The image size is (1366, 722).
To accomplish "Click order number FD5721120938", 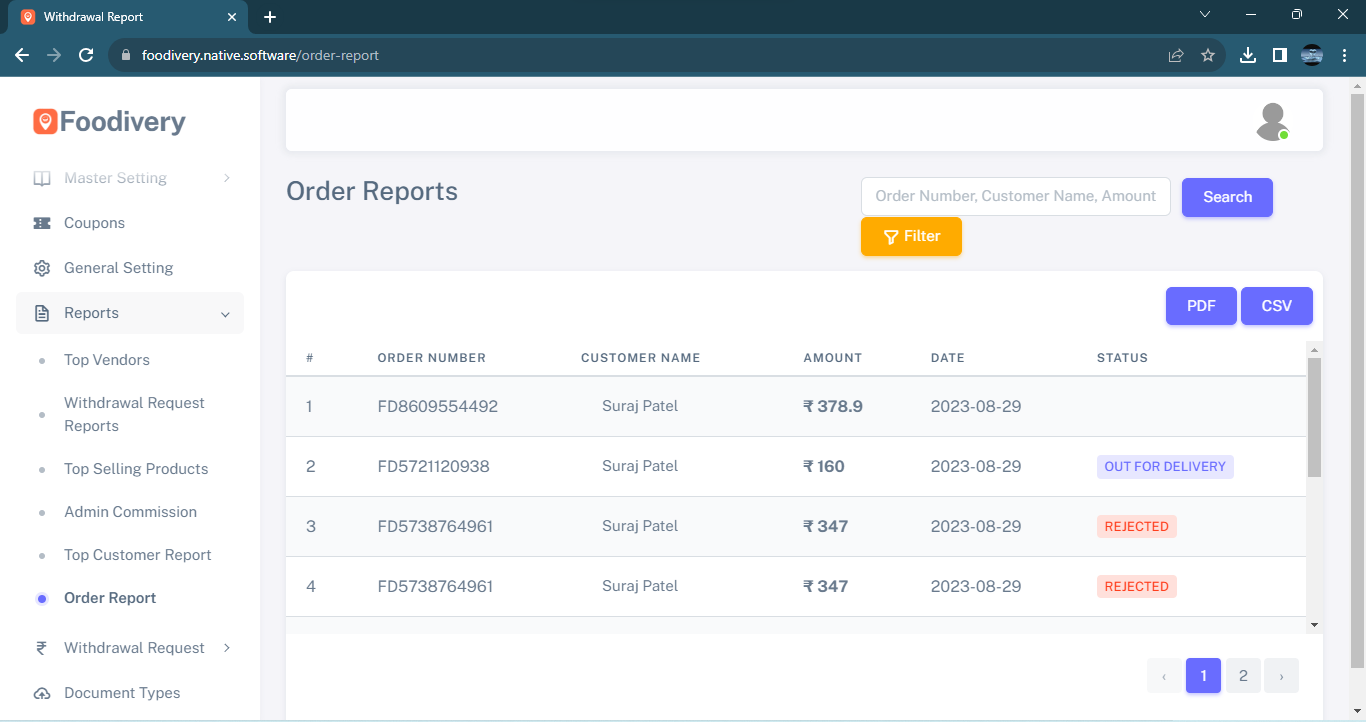I will point(433,467).
